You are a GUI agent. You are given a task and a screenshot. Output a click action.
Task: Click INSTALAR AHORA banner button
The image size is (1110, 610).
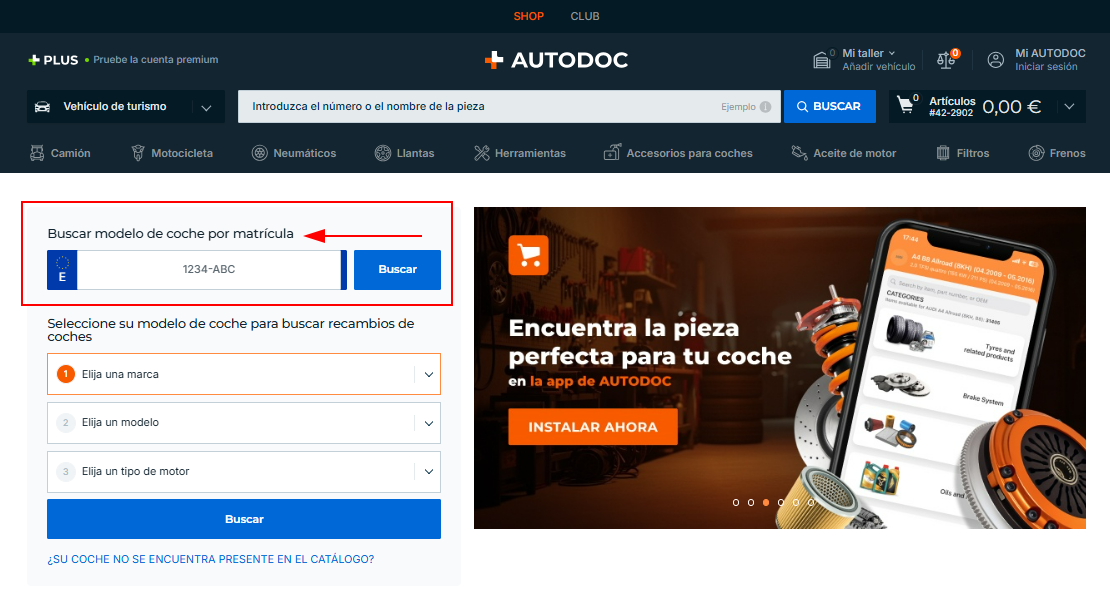tap(593, 427)
